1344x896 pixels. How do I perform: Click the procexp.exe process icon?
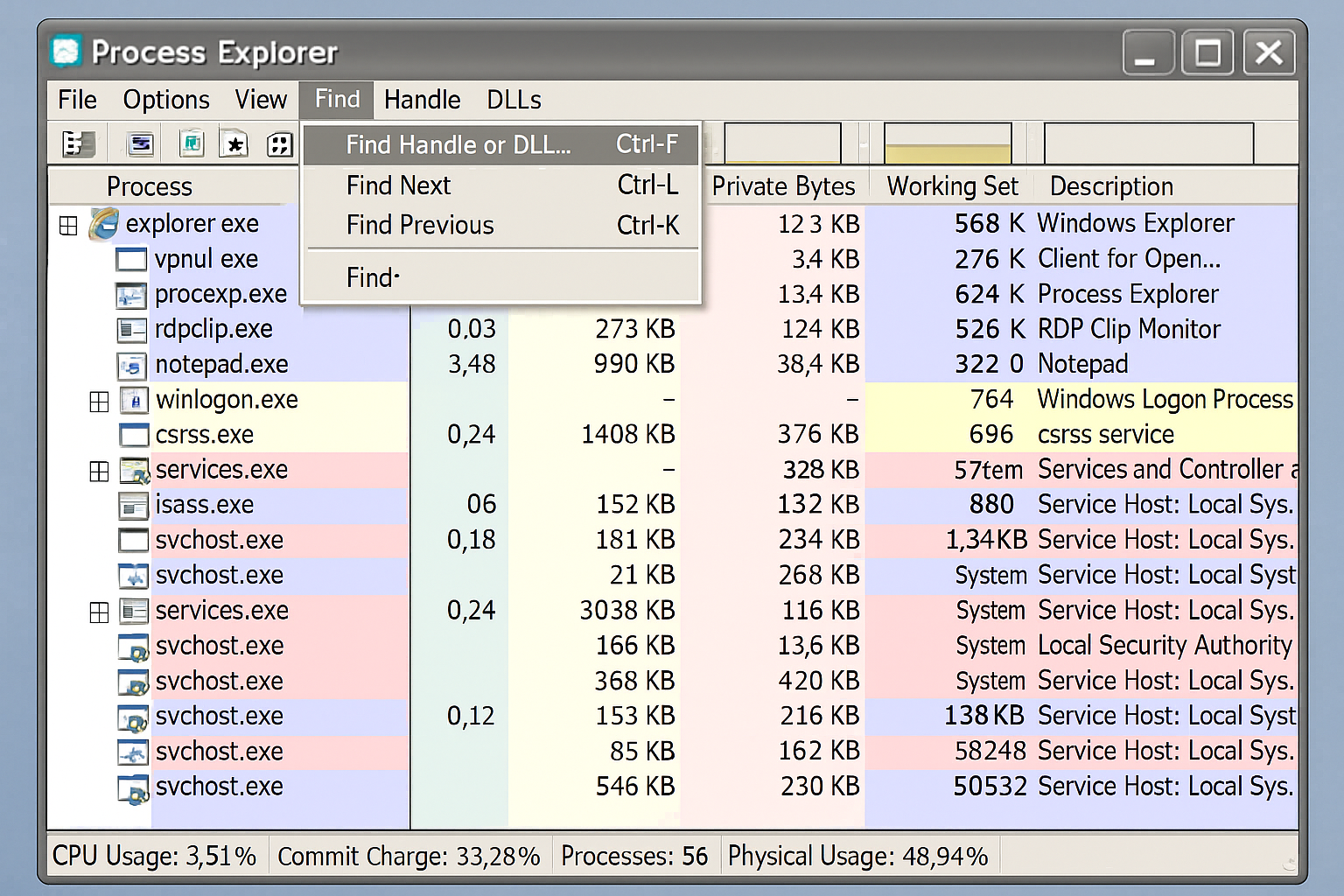click(131, 295)
